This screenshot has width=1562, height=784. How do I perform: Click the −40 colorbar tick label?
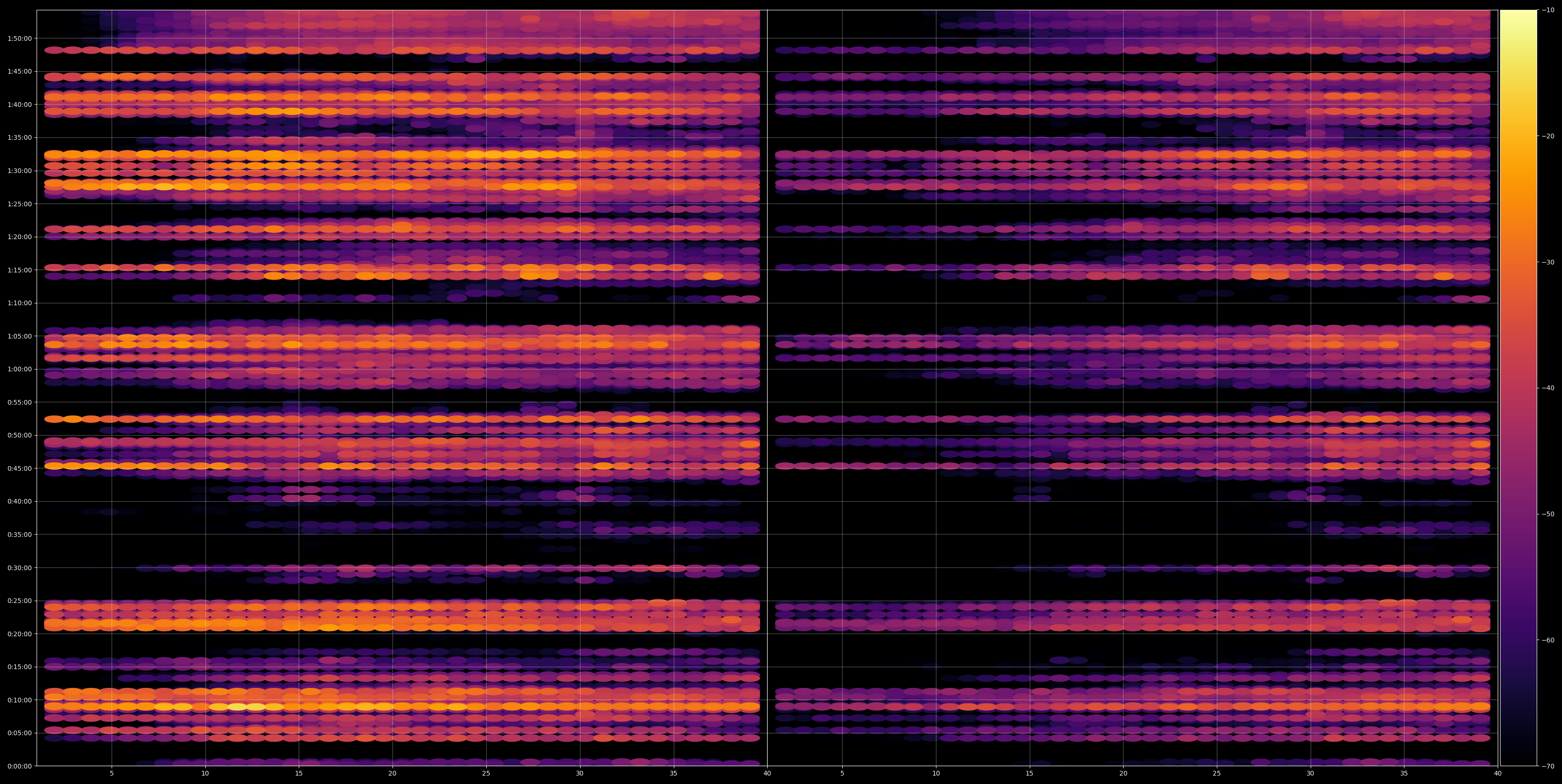pos(1548,388)
